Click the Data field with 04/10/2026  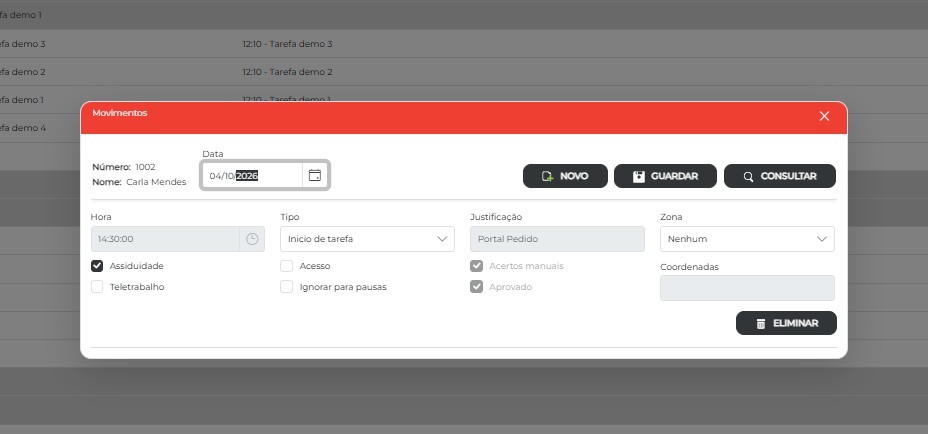252,175
